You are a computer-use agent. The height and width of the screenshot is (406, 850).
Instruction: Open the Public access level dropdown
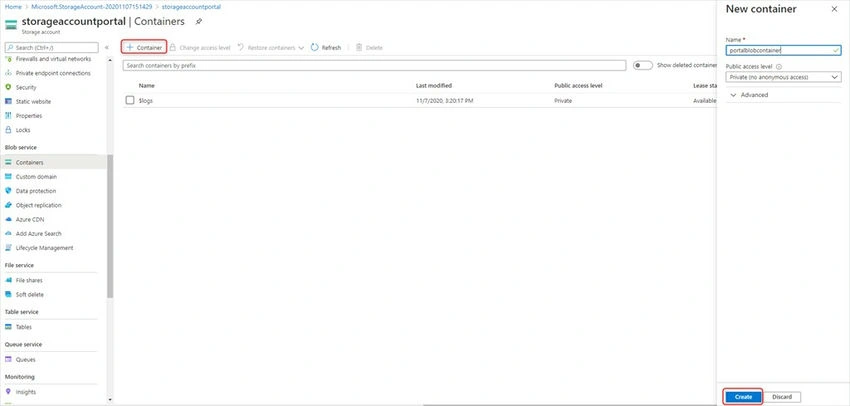783,78
